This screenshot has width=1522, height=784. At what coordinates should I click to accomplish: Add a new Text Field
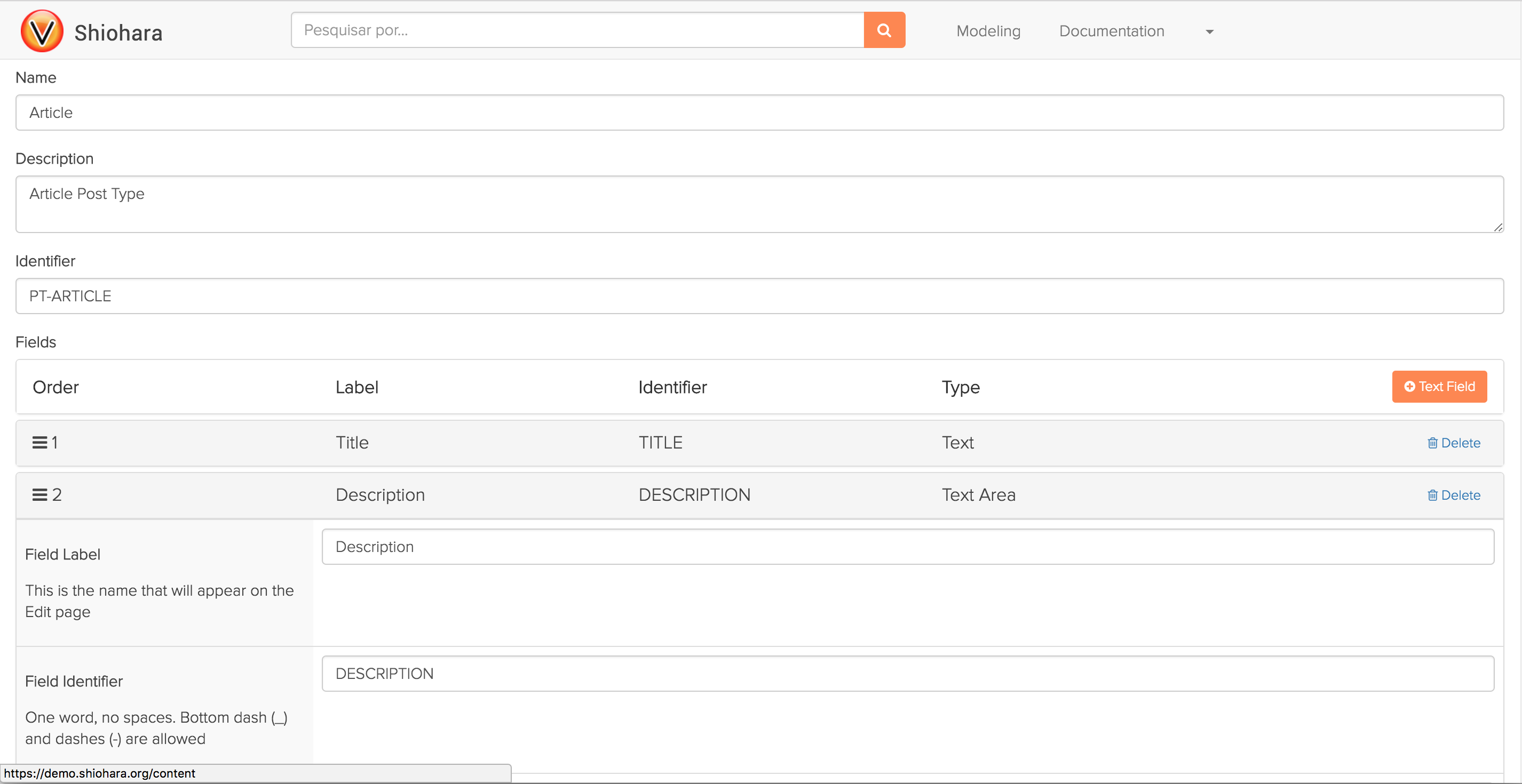[1439, 387]
